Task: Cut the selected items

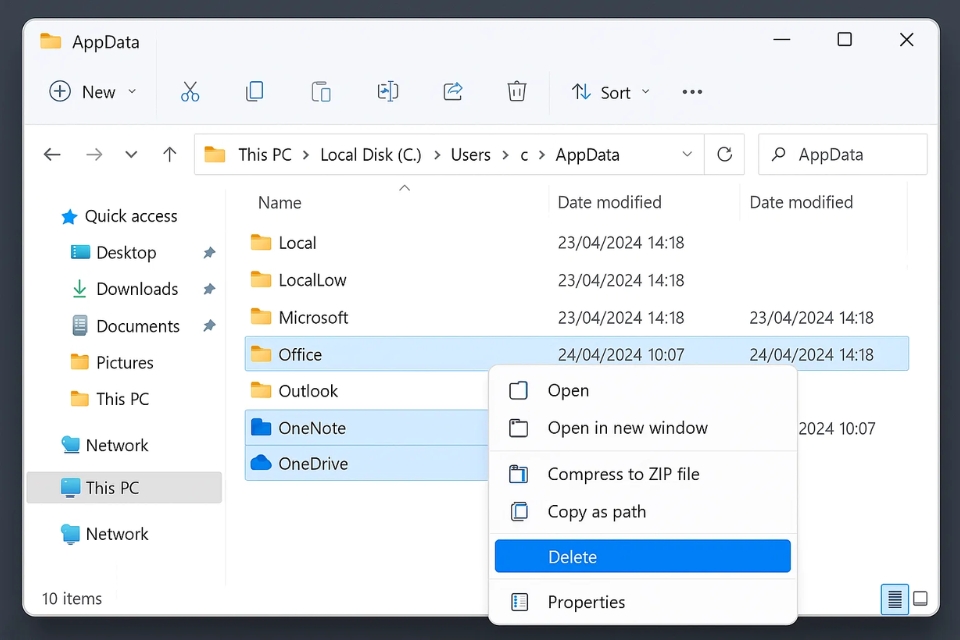Action: point(190,91)
